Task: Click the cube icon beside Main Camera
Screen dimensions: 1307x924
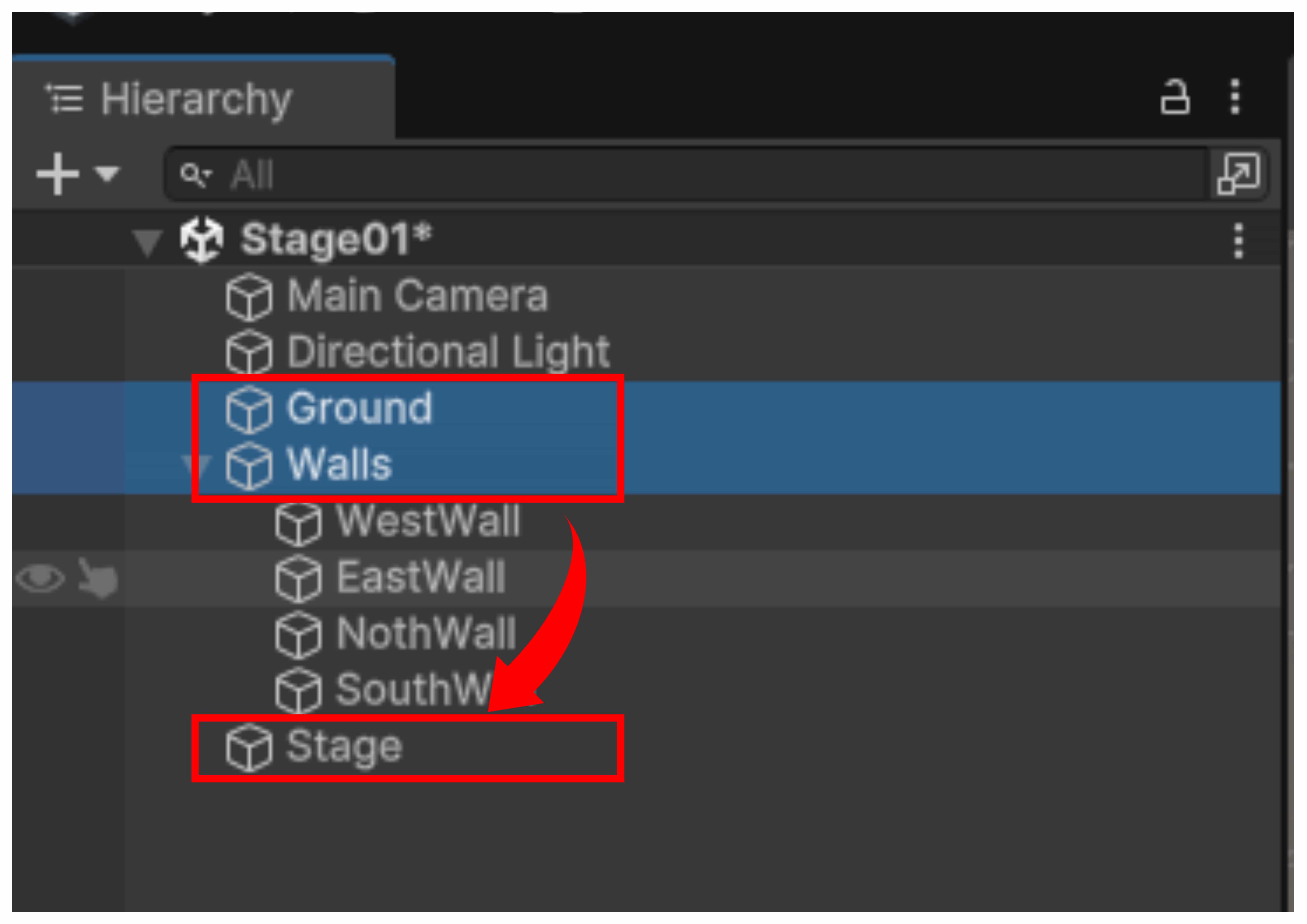Action: 249,297
